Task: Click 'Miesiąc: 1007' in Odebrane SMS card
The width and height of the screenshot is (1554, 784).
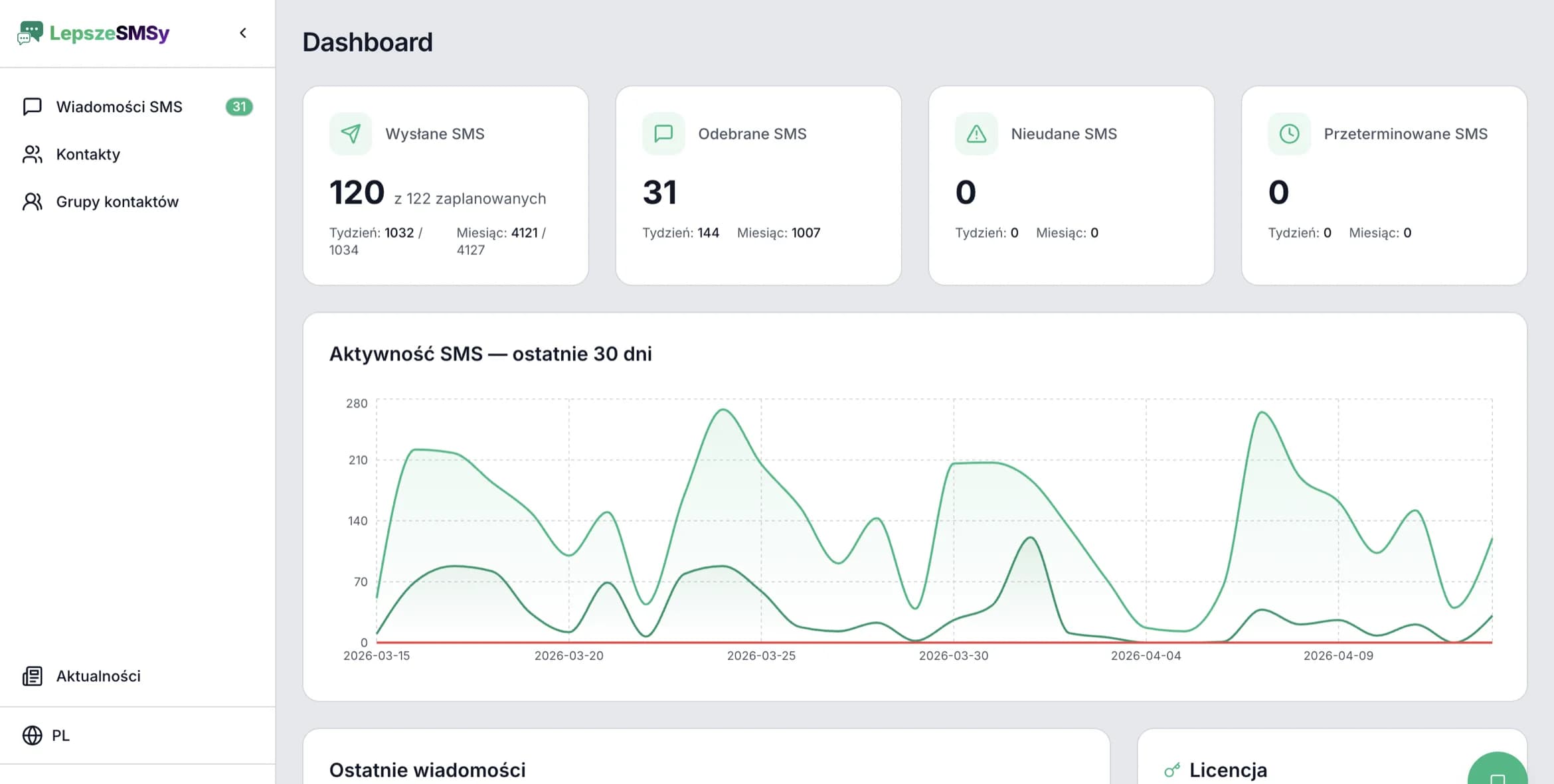Action: click(x=779, y=233)
